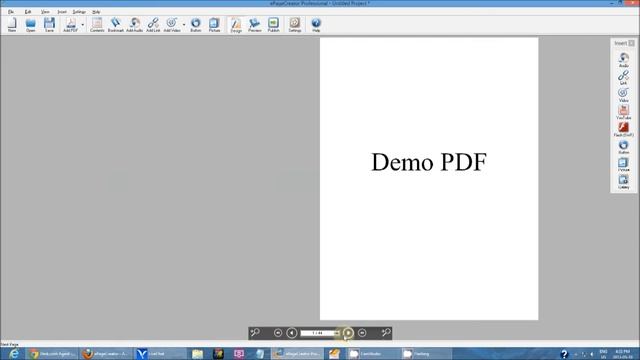Click the clock in the system tray

(x=622, y=354)
